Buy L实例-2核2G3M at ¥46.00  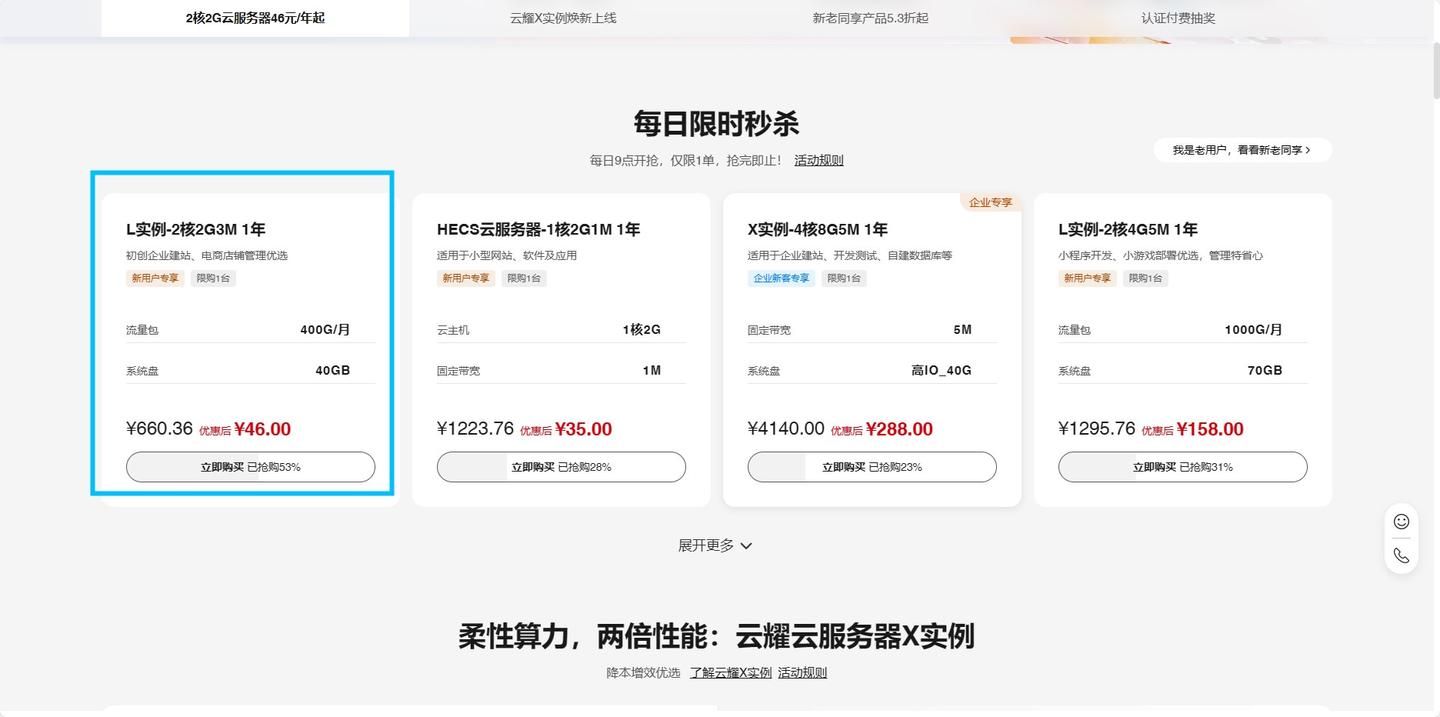(250, 467)
